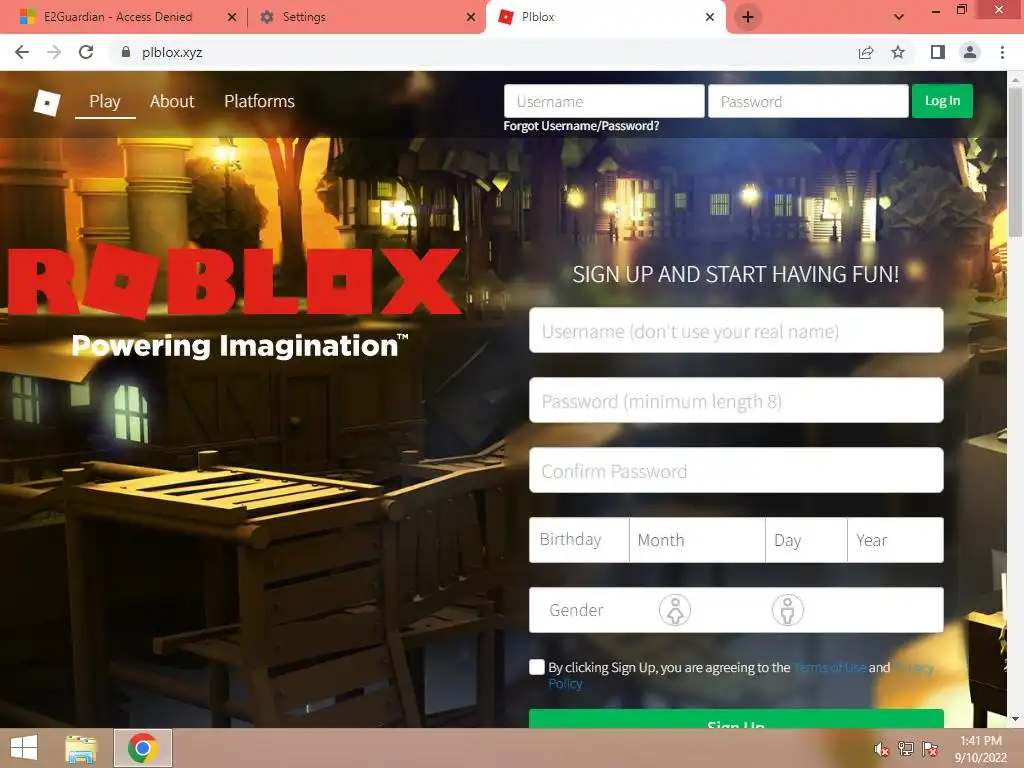Image resolution: width=1024 pixels, height=768 pixels.
Task: Open File Explorer from the taskbar
Action: click(81, 748)
